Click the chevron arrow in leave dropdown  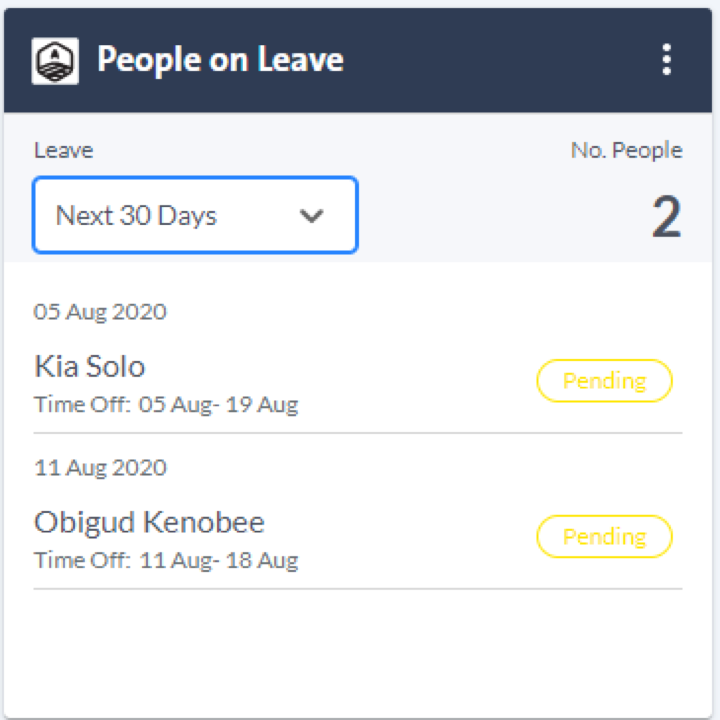311,215
